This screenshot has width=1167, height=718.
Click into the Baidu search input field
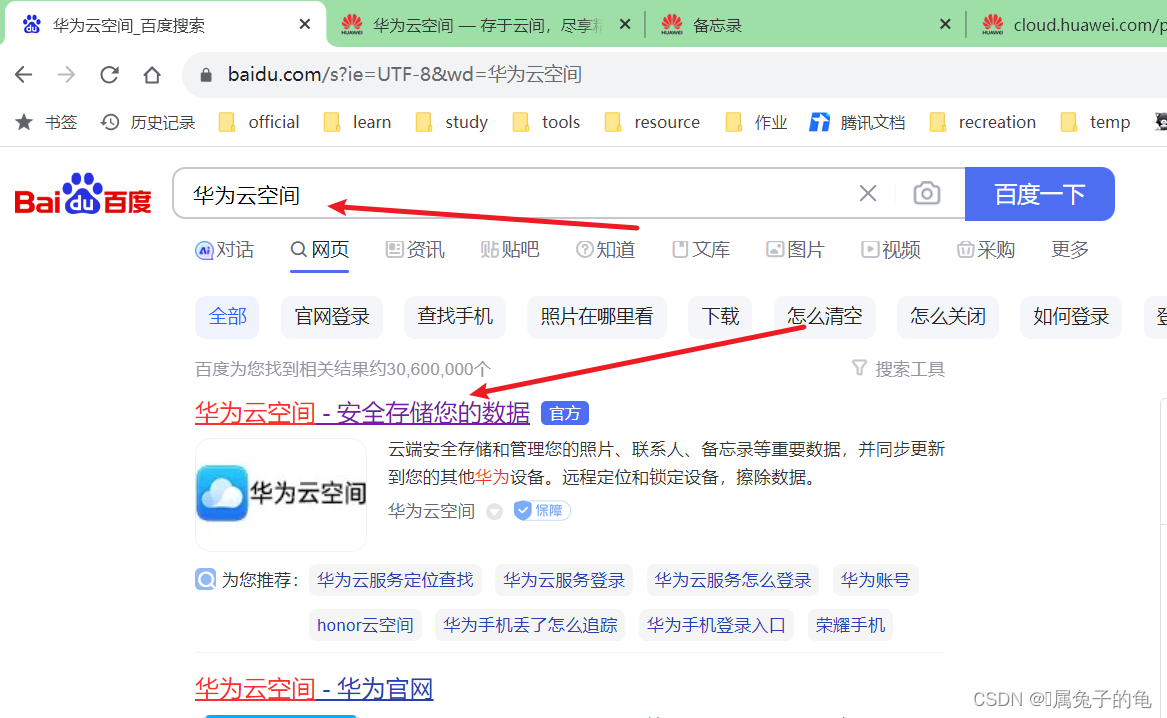[514, 194]
